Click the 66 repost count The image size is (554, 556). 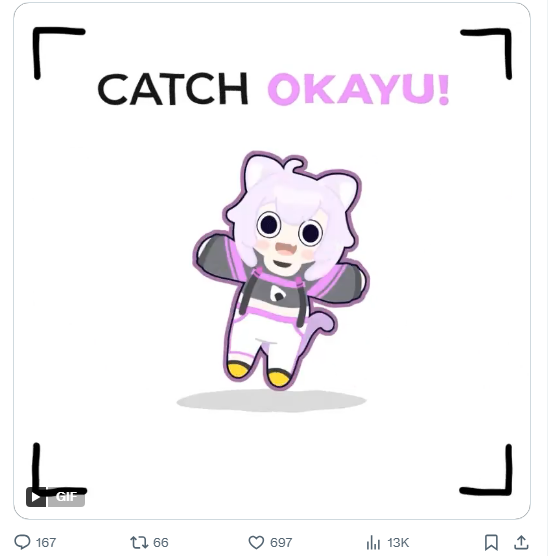(x=161, y=542)
